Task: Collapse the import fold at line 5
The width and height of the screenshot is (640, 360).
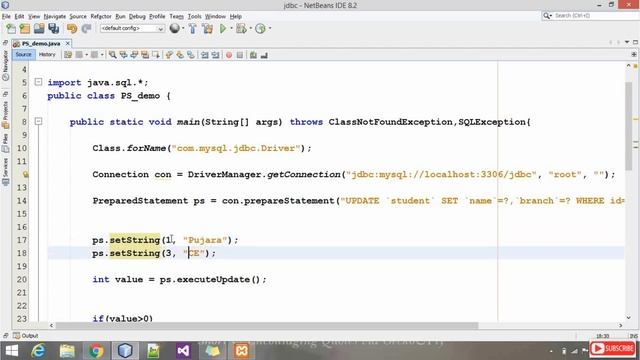Action: [x=38, y=82]
